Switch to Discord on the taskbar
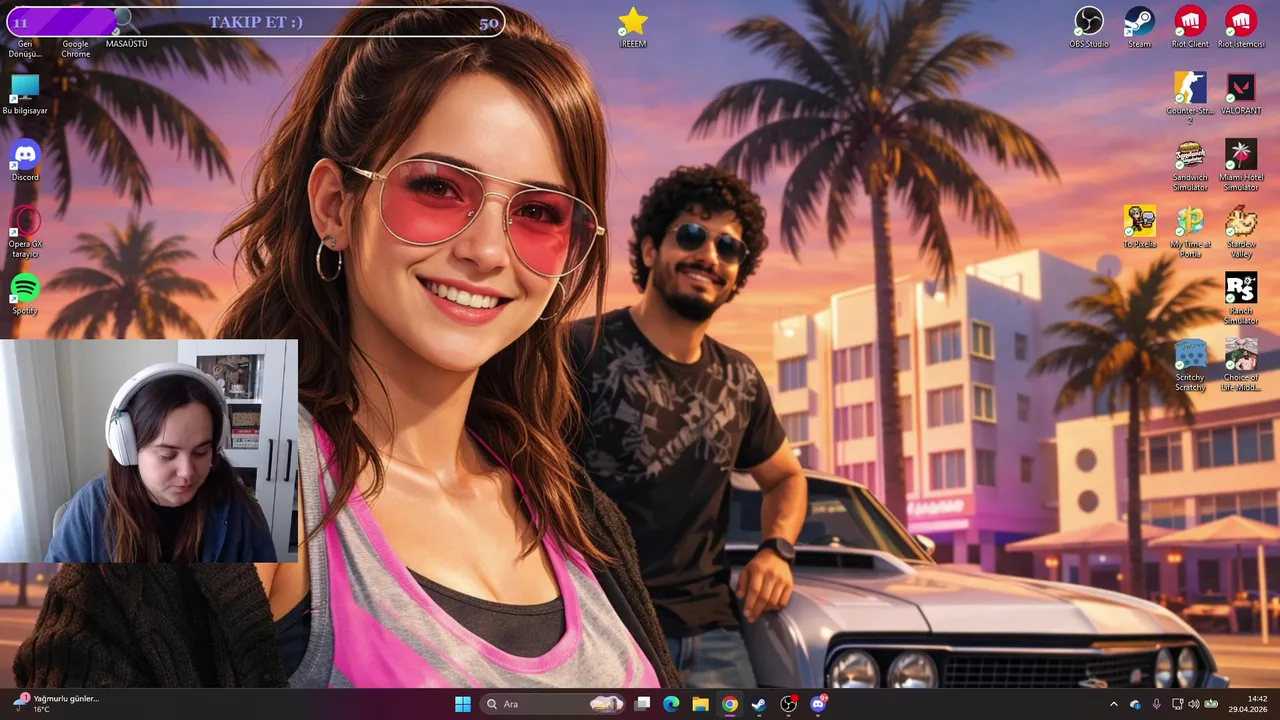Image resolution: width=1280 pixels, height=720 pixels. [818, 704]
